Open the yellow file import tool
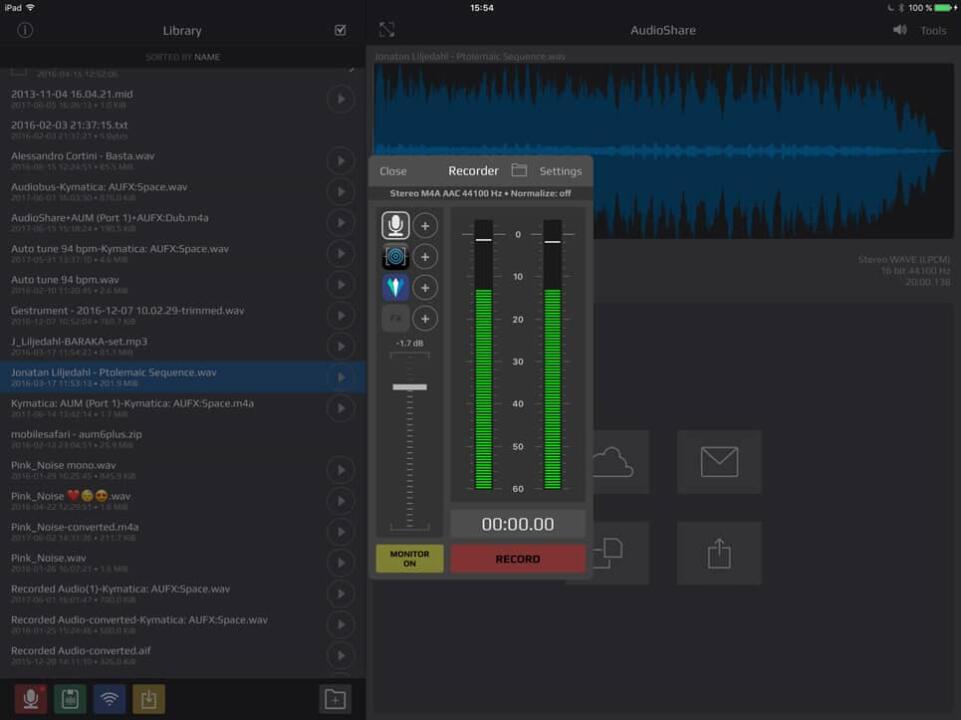The image size is (961, 720). (x=149, y=699)
